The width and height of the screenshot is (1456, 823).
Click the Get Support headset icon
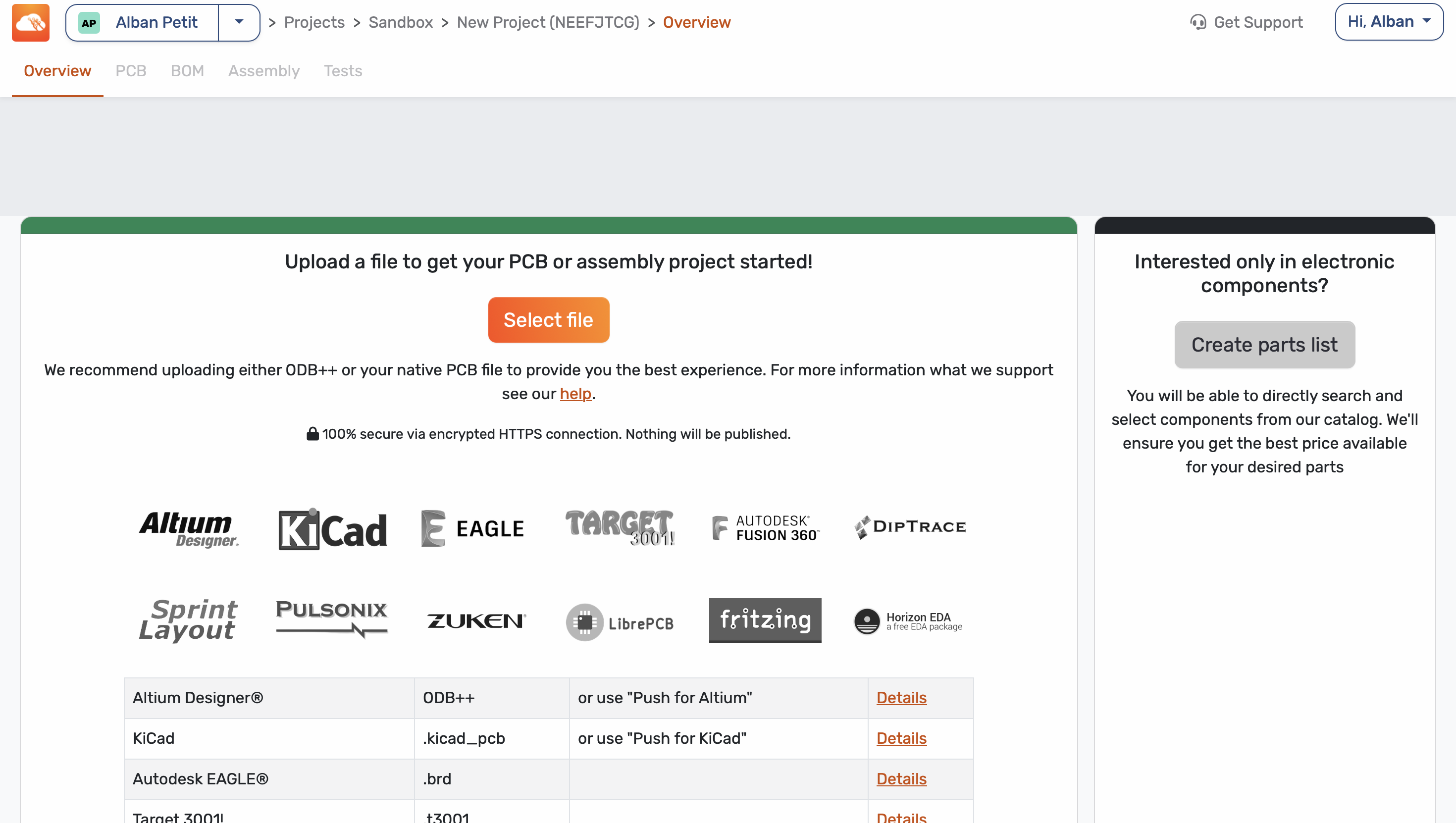click(1197, 23)
